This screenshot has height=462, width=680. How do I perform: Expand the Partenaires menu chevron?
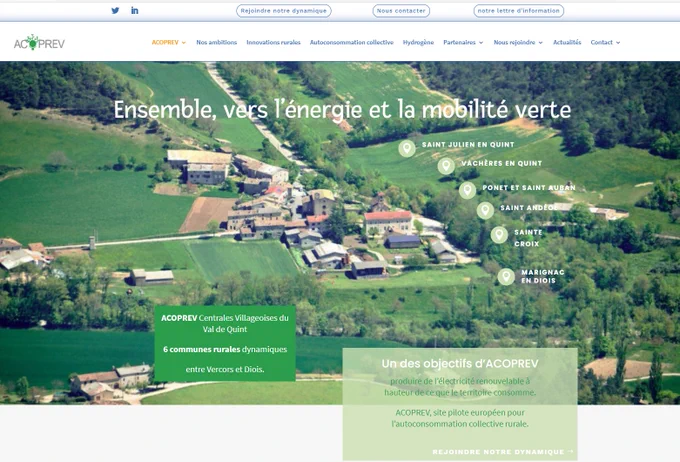pos(481,43)
